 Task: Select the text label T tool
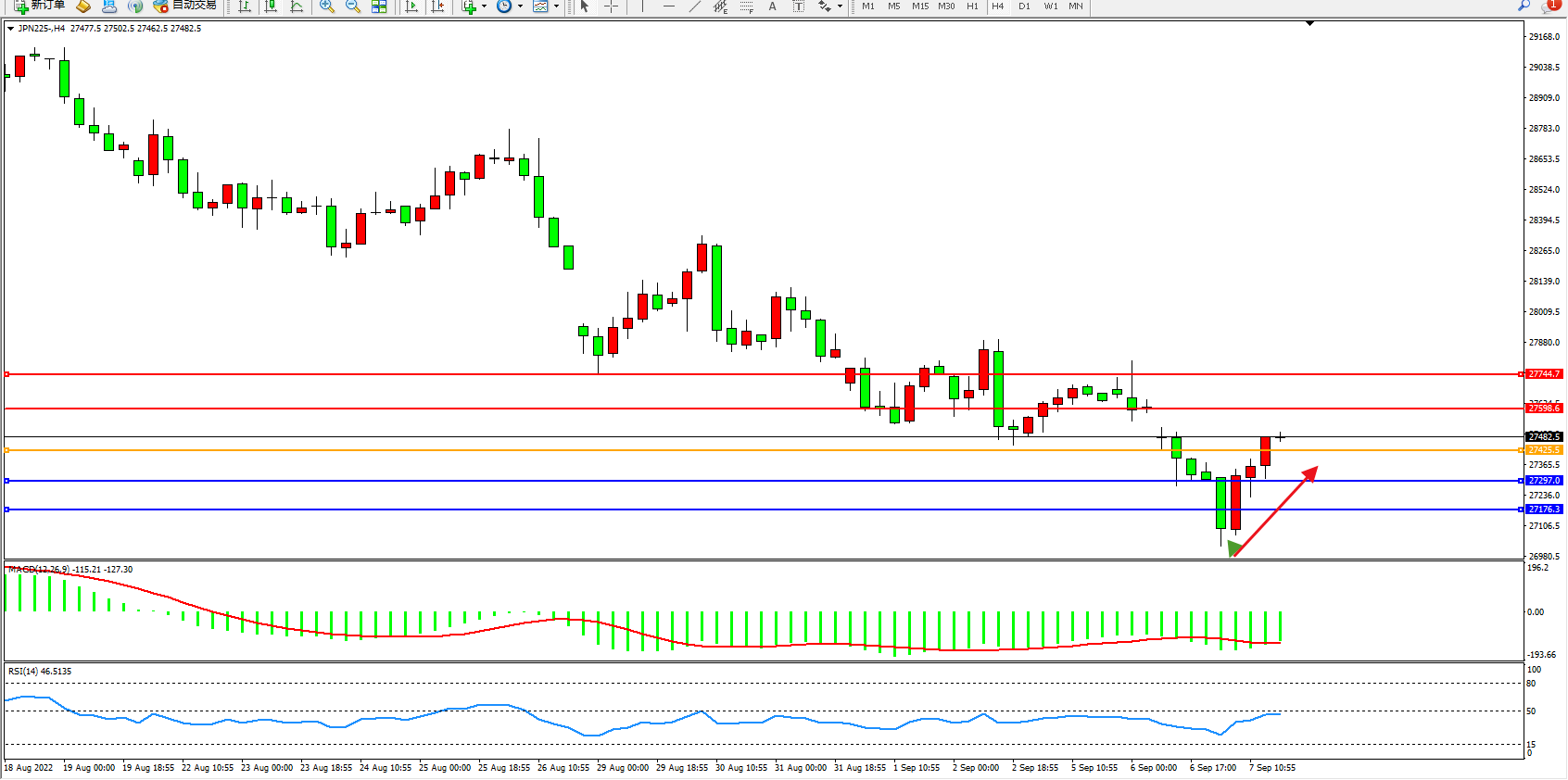(798, 6)
